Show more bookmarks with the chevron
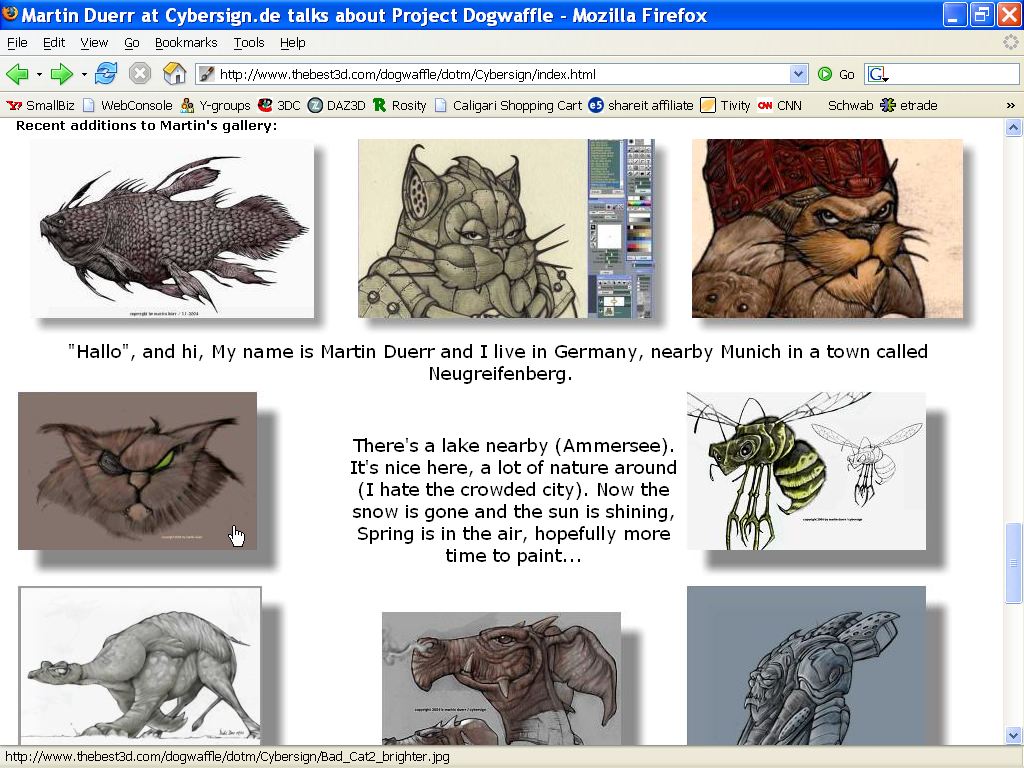The width and height of the screenshot is (1024, 768). (1010, 105)
